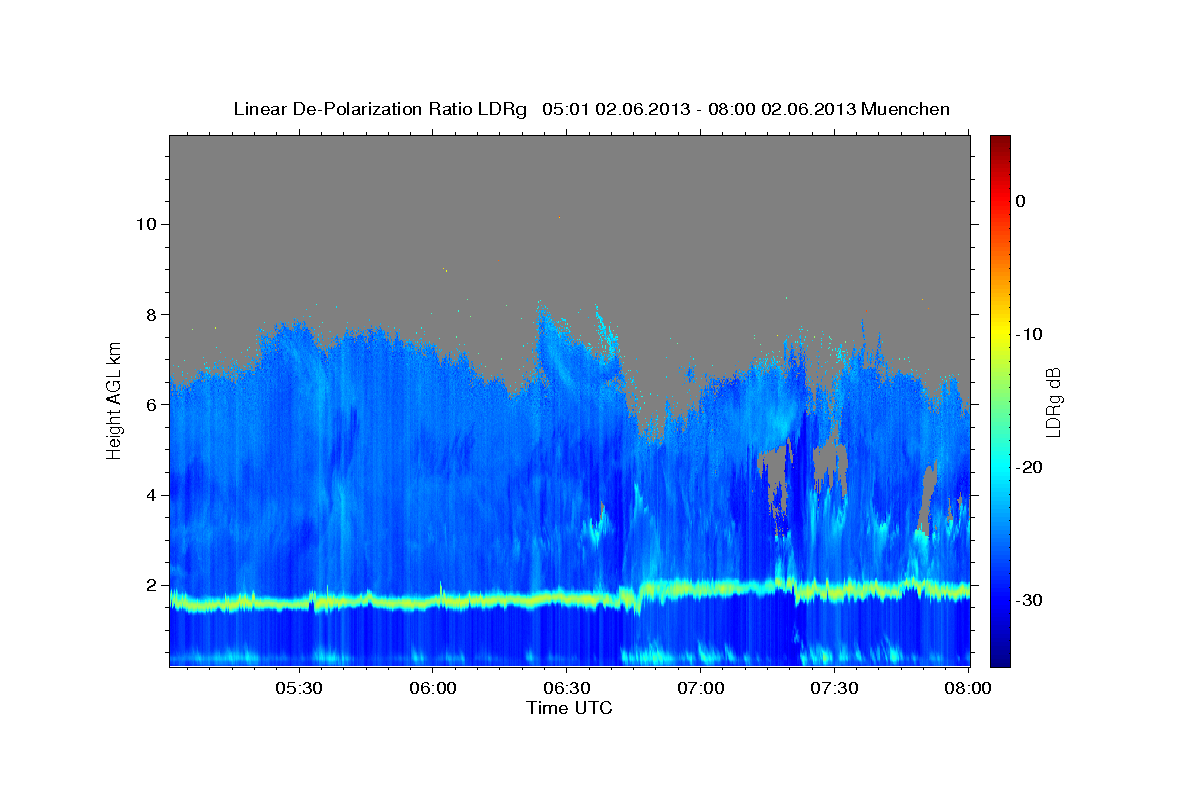Click the colorbar value 0
Image resolution: width=1200 pixels, height=800 pixels.
[1020, 201]
